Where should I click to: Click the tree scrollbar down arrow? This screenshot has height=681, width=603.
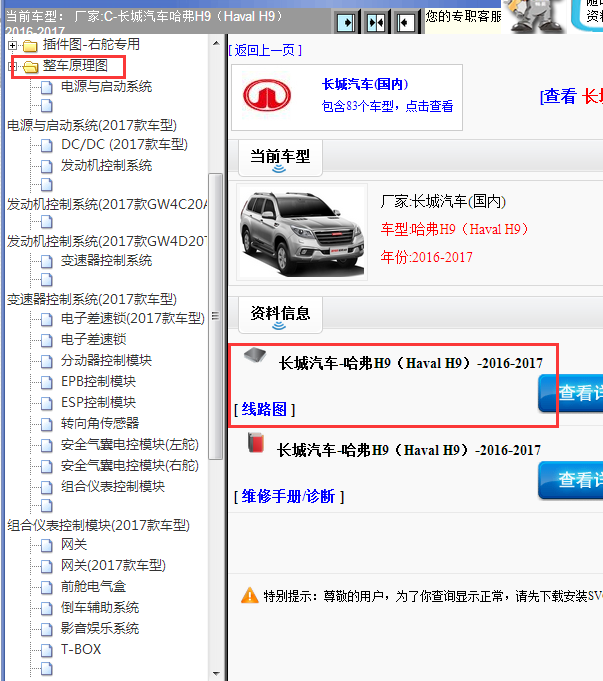click(x=216, y=674)
